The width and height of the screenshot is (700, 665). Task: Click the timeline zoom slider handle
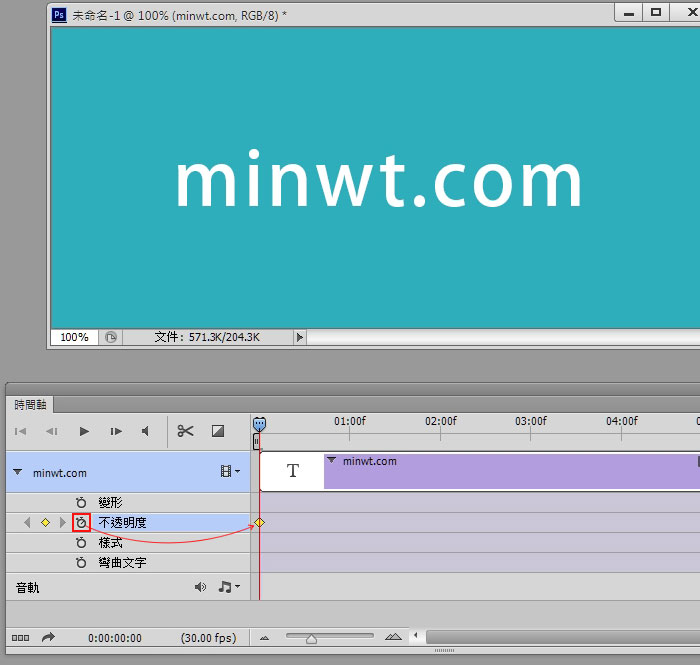pyautogui.click(x=312, y=639)
